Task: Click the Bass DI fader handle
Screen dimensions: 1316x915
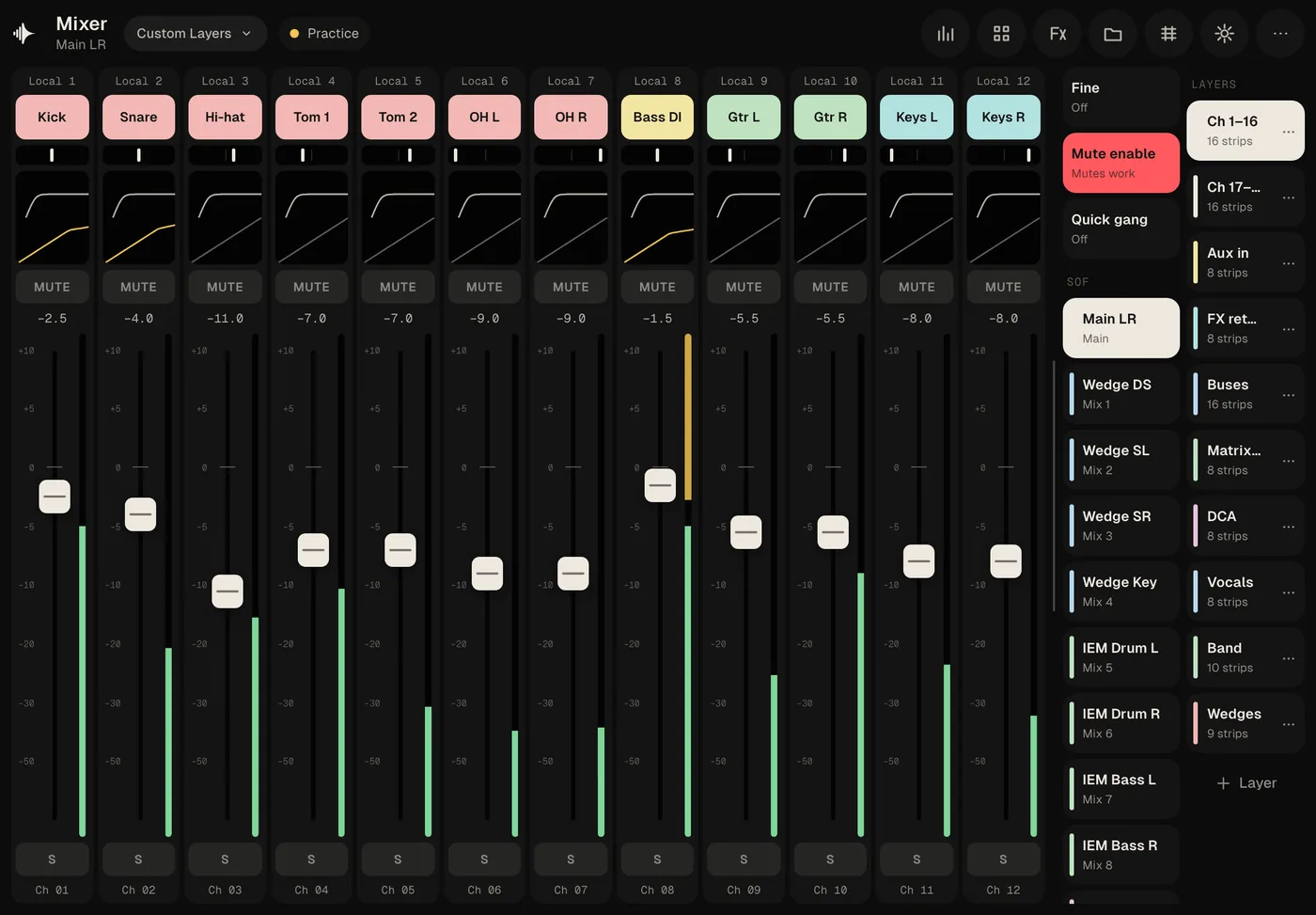Action: click(x=660, y=485)
